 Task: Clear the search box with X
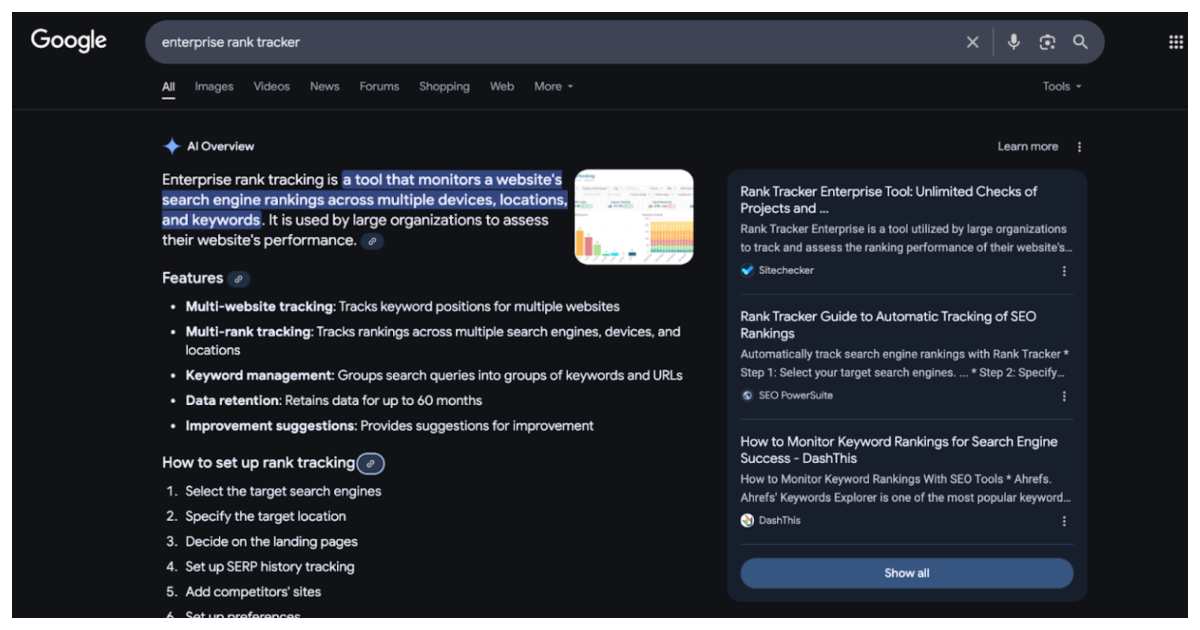click(x=972, y=42)
